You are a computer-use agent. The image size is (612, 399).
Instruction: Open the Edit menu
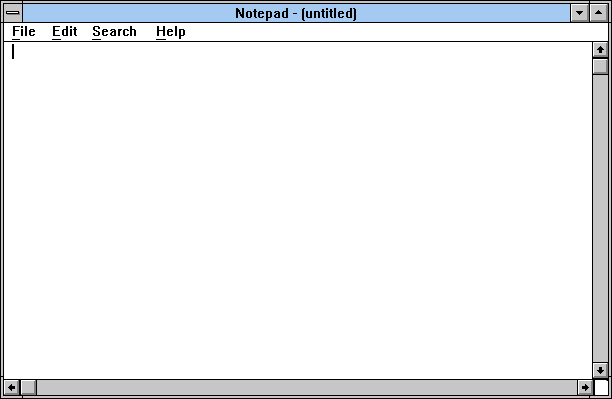[65, 32]
